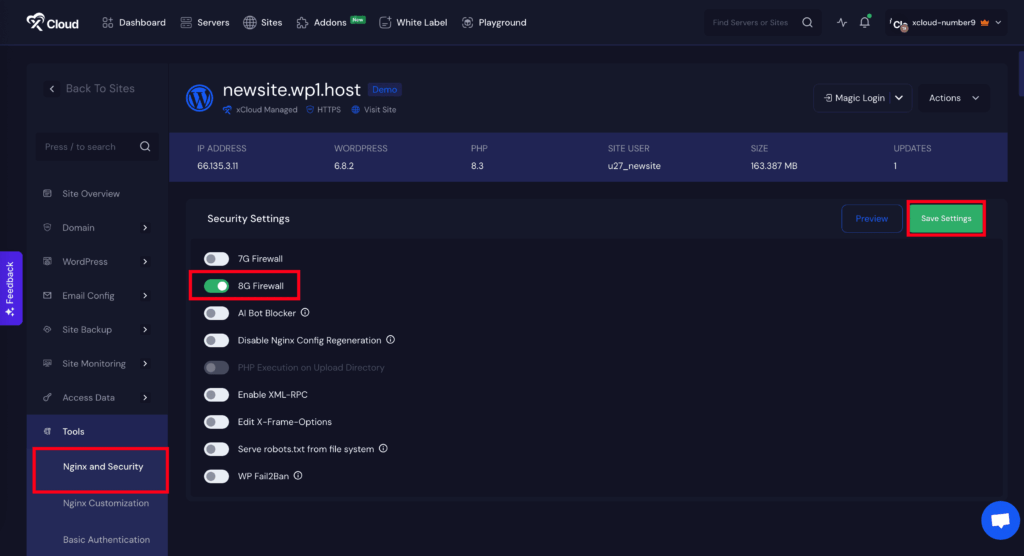Image resolution: width=1024 pixels, height=556 pixels.
Task: Click the Preview button
Action: point(872,218)
